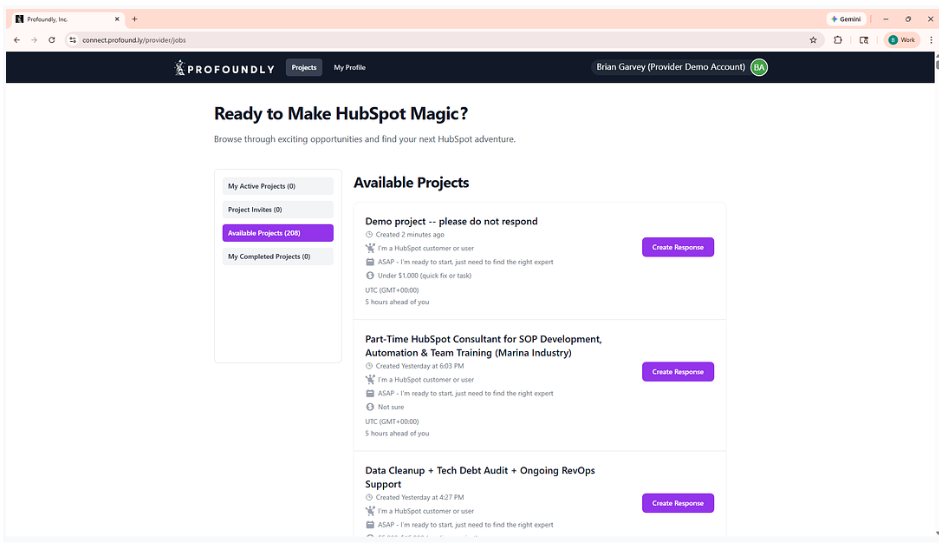Click HubSpot user icon in Demo project

[370, 248]
